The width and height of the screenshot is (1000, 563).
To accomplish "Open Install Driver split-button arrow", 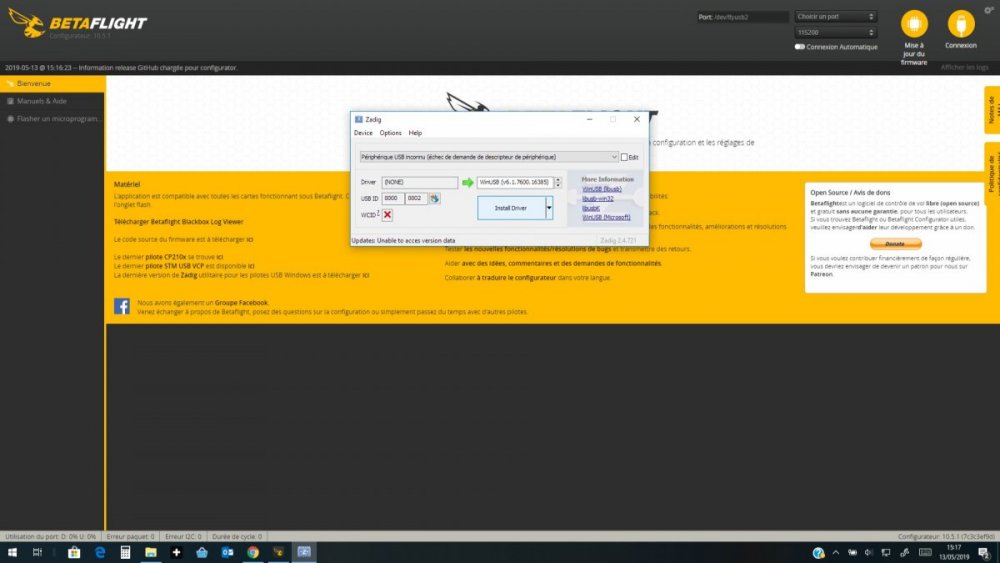I will [x=549, y=208].
